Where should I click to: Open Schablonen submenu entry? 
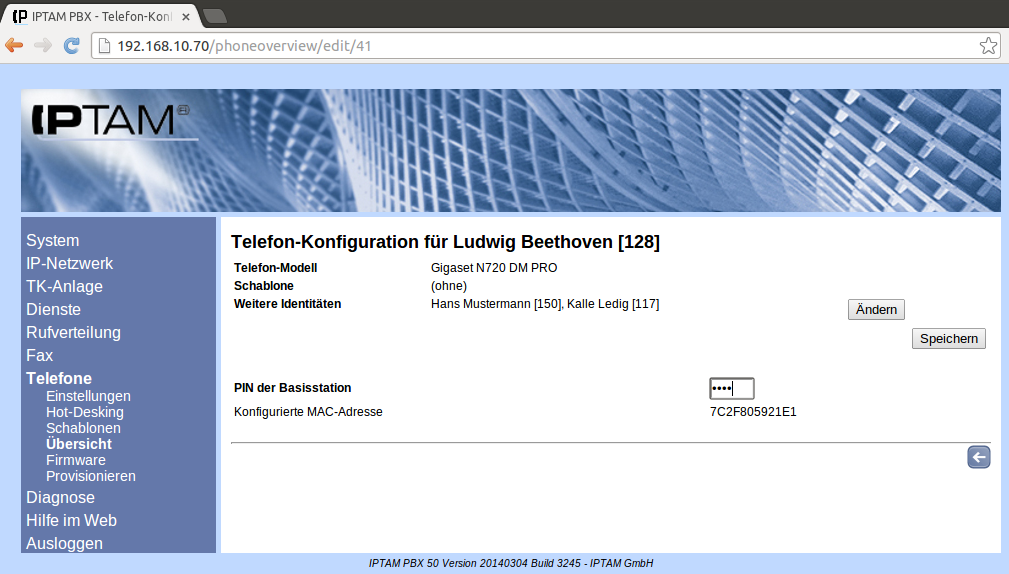click(83, 428)
